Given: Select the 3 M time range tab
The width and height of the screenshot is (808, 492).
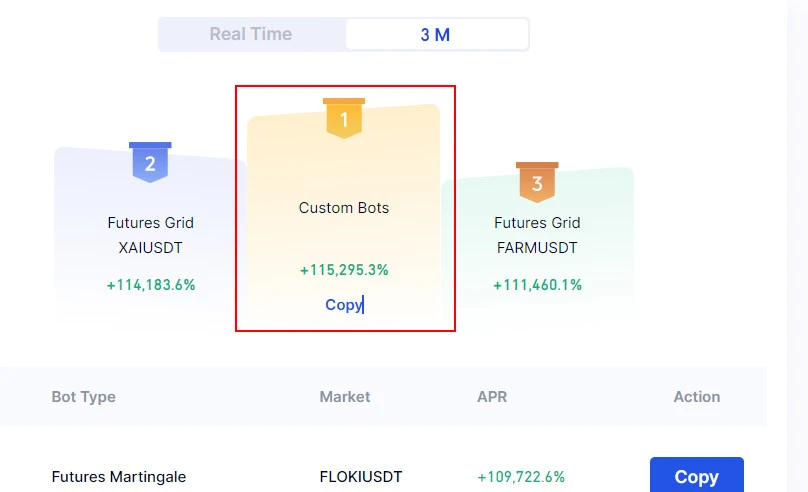Looking at the screenshot, I should (x=436, y=35).
